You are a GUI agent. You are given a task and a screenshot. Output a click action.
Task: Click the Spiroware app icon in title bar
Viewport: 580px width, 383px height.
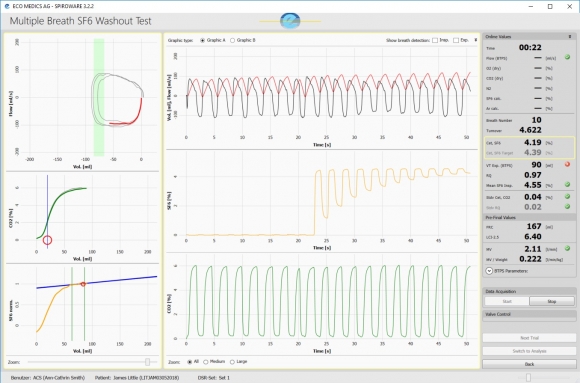point(7,6)
